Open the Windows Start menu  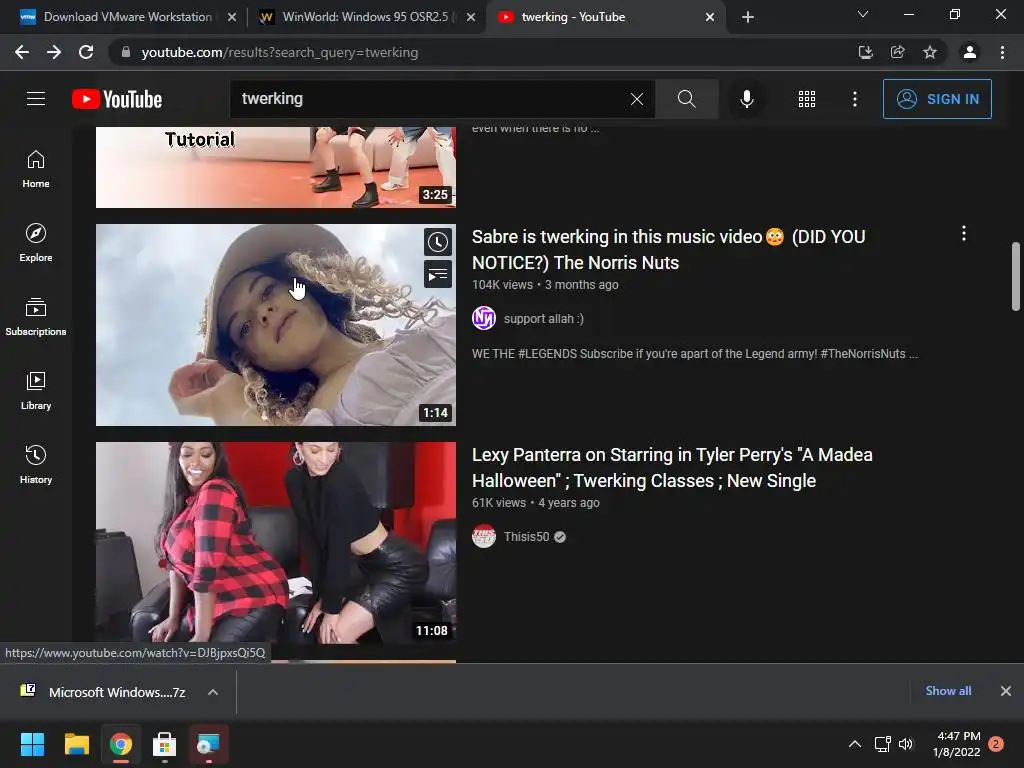33,744
